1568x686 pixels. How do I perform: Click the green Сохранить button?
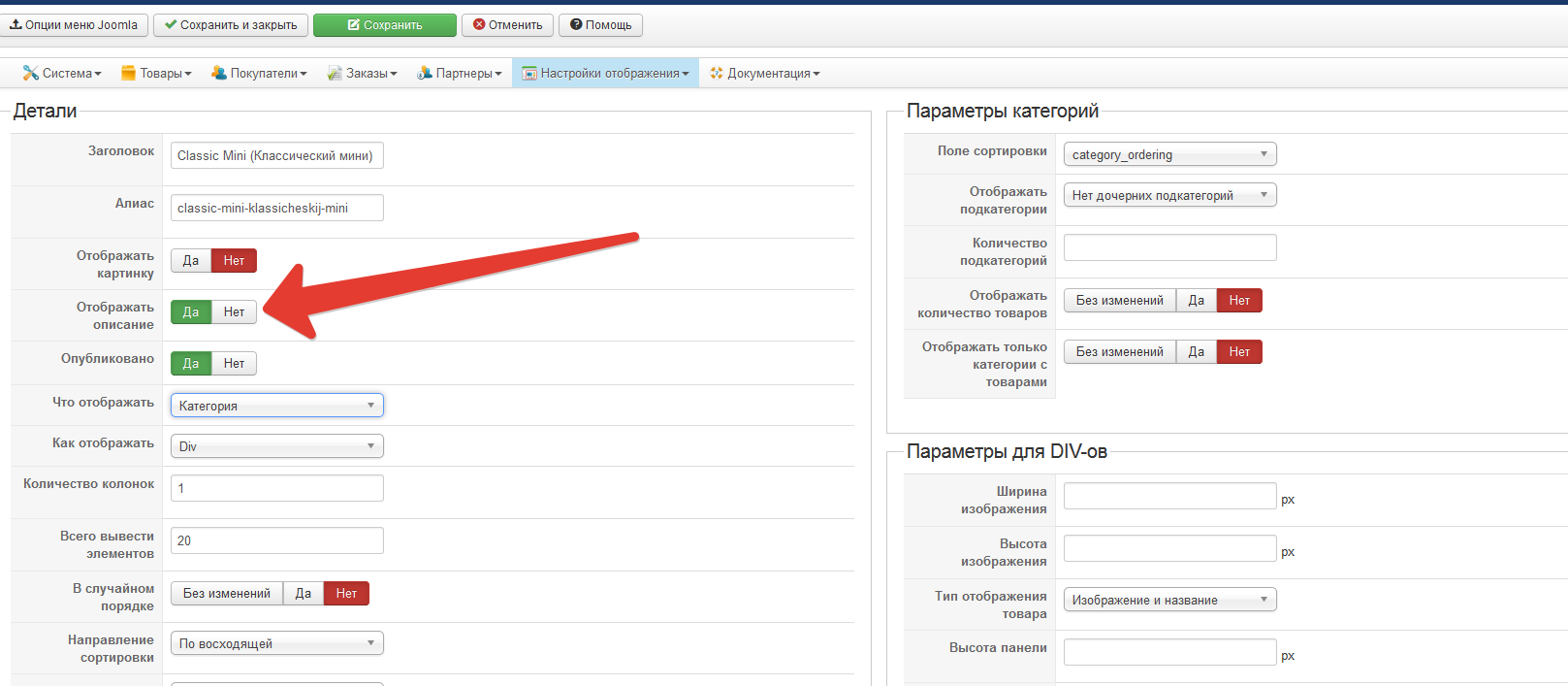tap(385, 25)
